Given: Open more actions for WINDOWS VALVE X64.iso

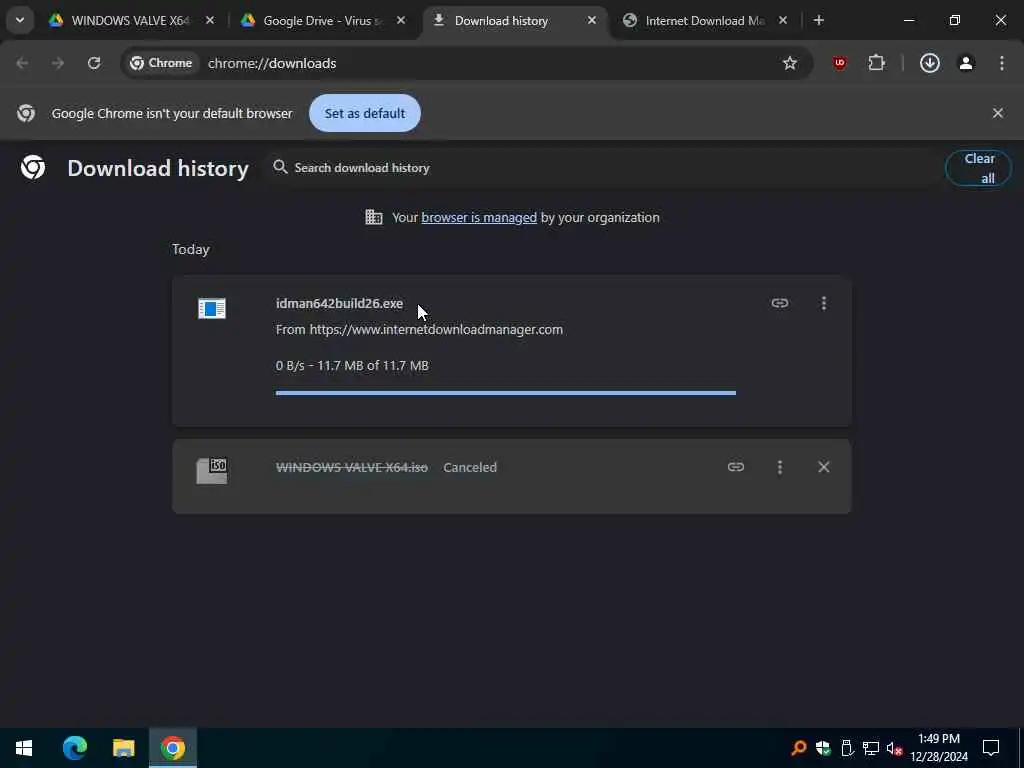Looking at the screenshot, I should [x=779, y=468].
